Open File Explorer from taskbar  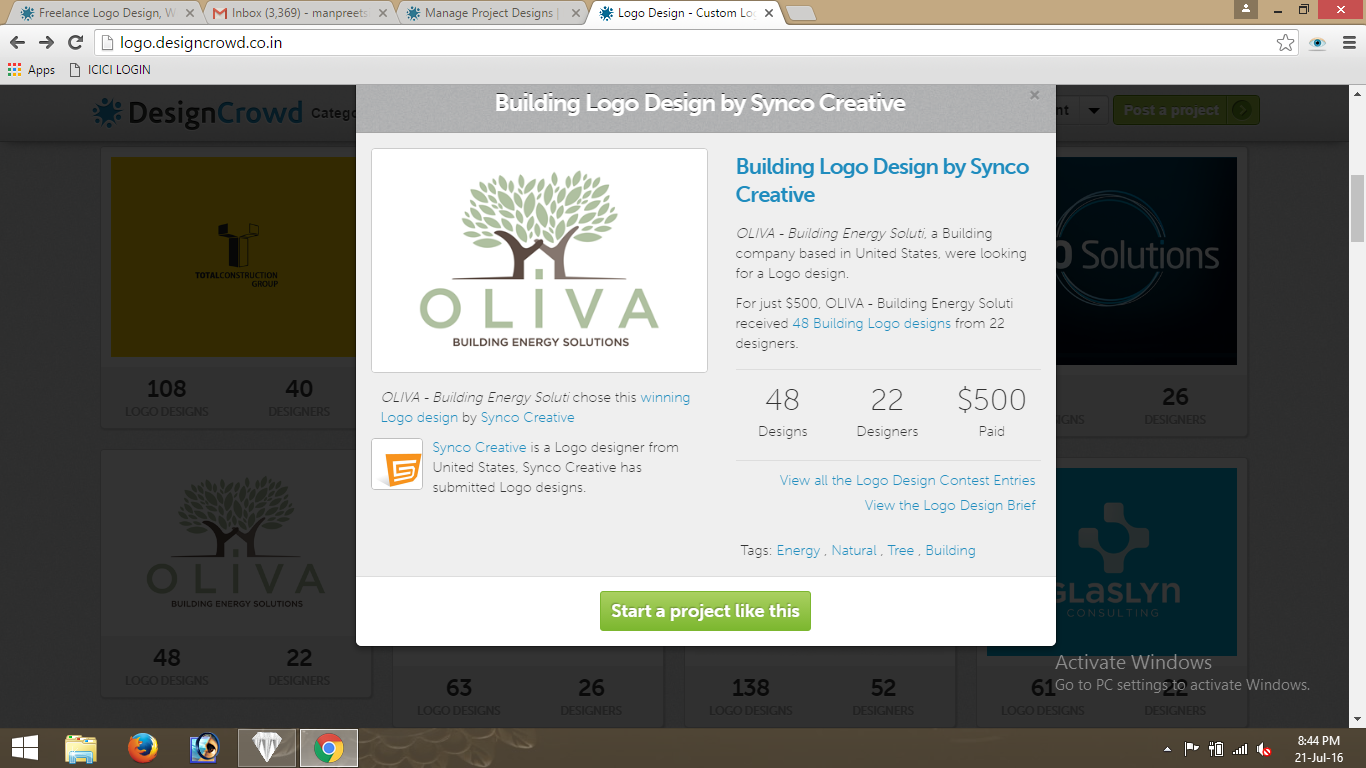pos(81,748)
